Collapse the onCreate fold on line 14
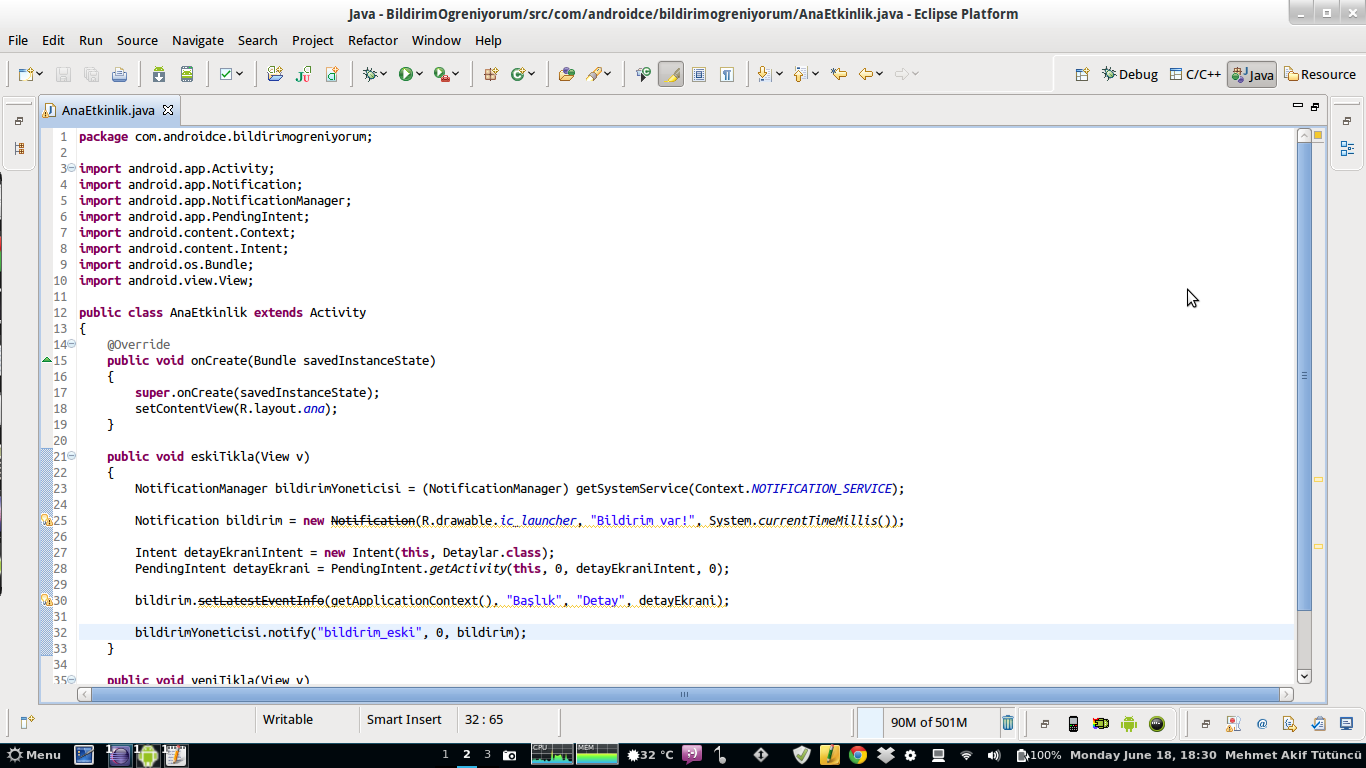This screenshot has height=768, width=1366. tap(71, 344)
